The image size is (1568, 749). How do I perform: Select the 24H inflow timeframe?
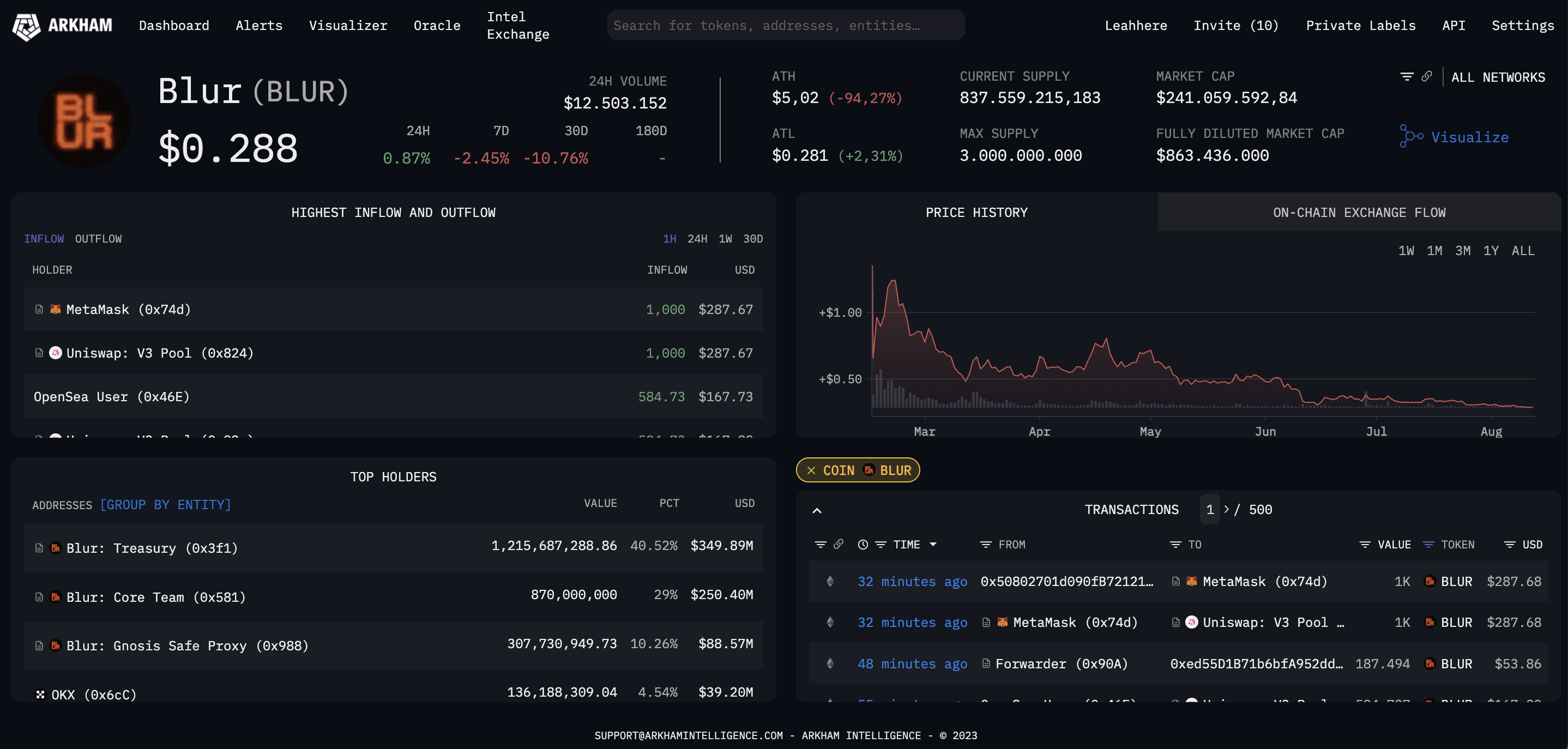(697, 239)
